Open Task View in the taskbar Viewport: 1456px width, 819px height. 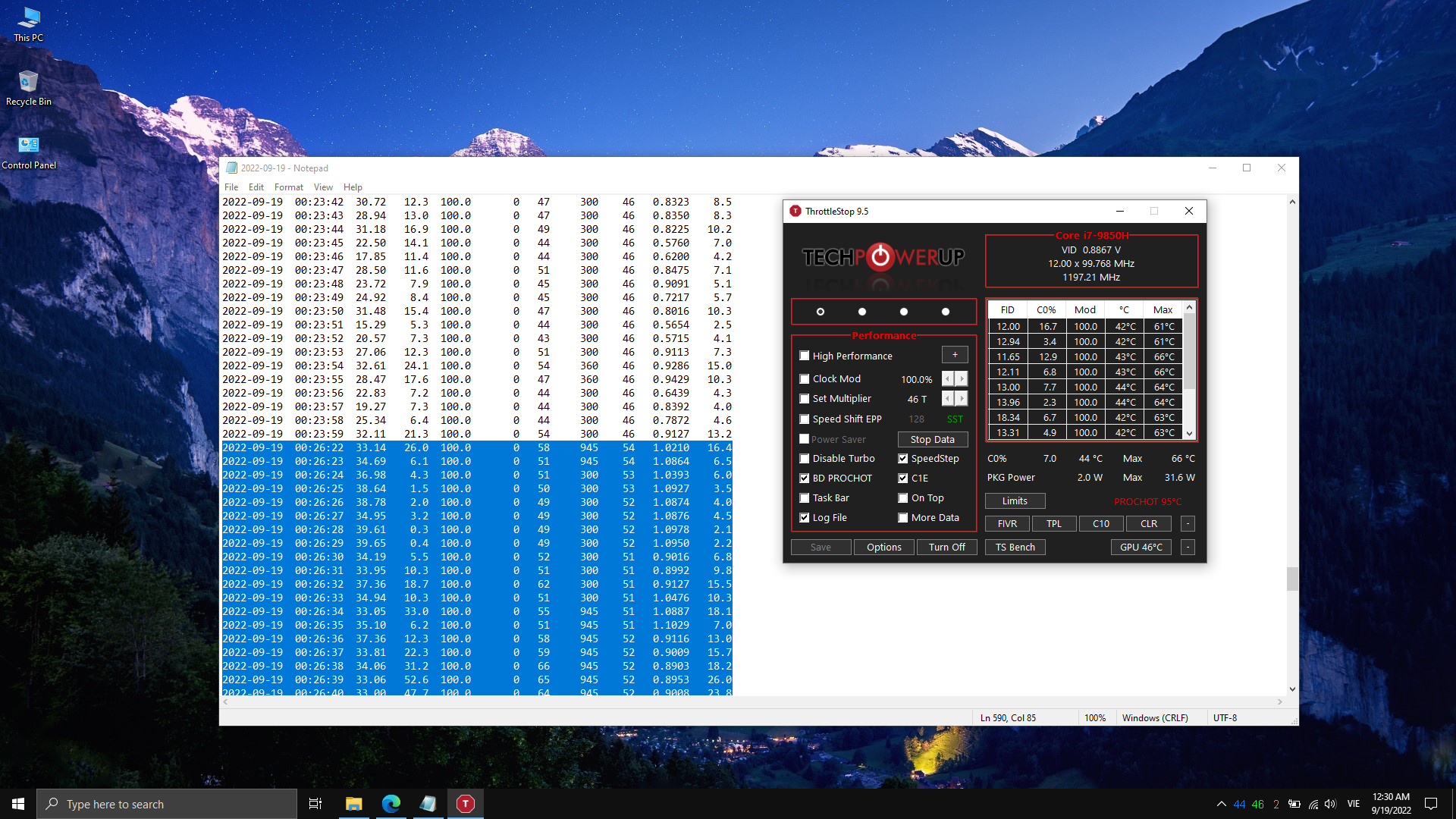[315, 804]
